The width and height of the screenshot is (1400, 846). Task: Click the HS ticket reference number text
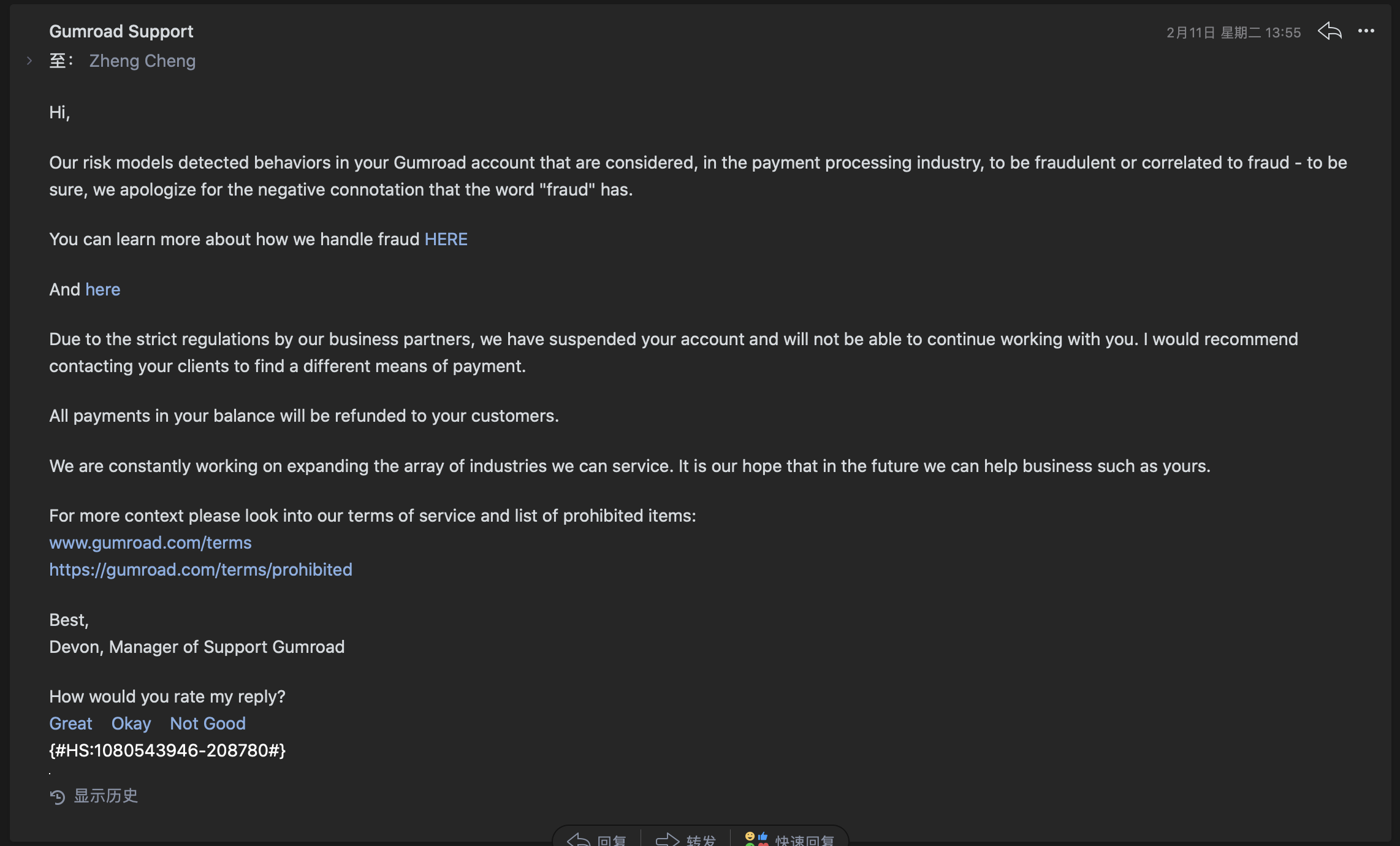coord(167,750)
